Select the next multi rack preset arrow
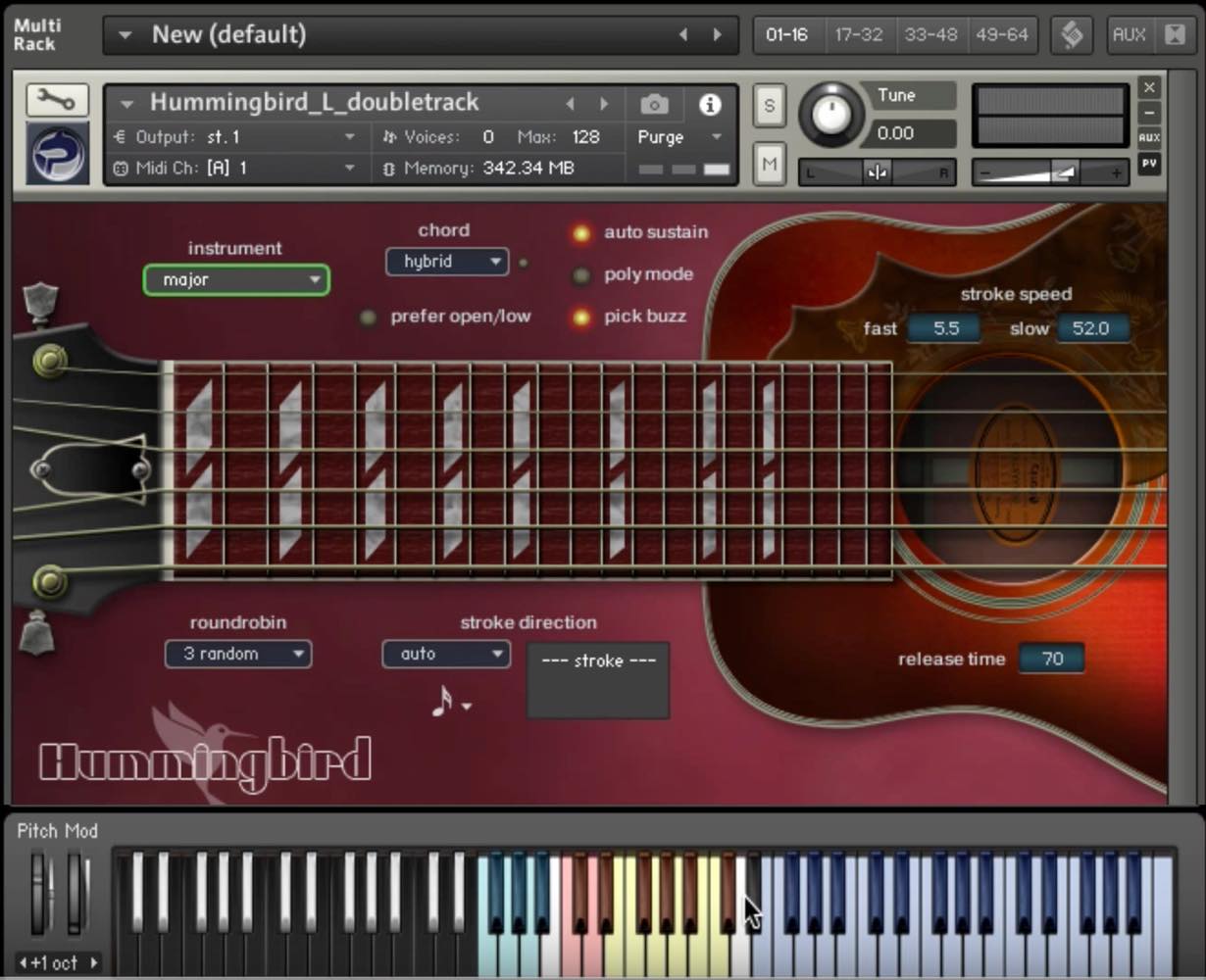The width and height of the screenshot is (1206, 980). (718, 35)
